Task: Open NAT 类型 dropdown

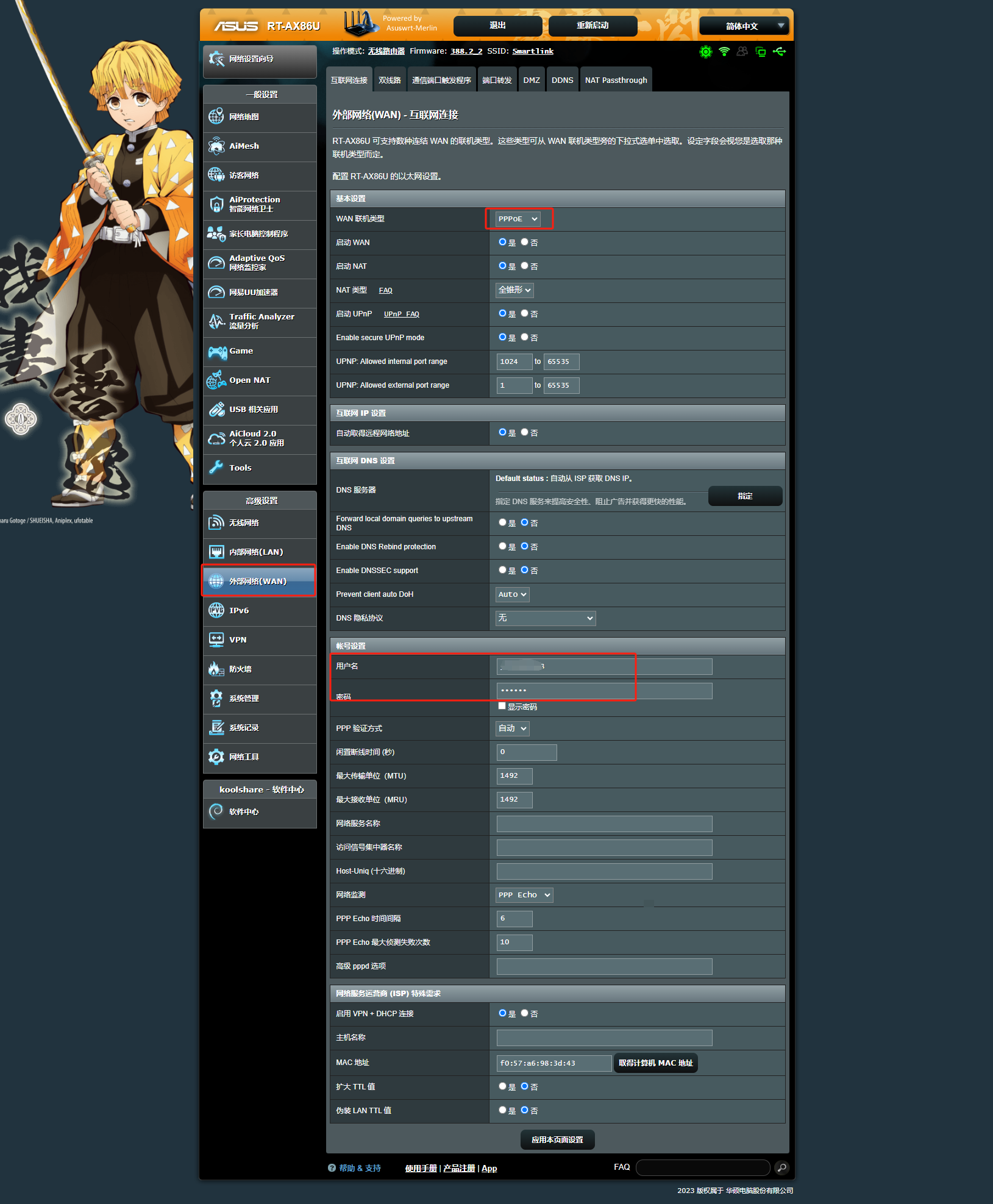Action: click(514, 290)
